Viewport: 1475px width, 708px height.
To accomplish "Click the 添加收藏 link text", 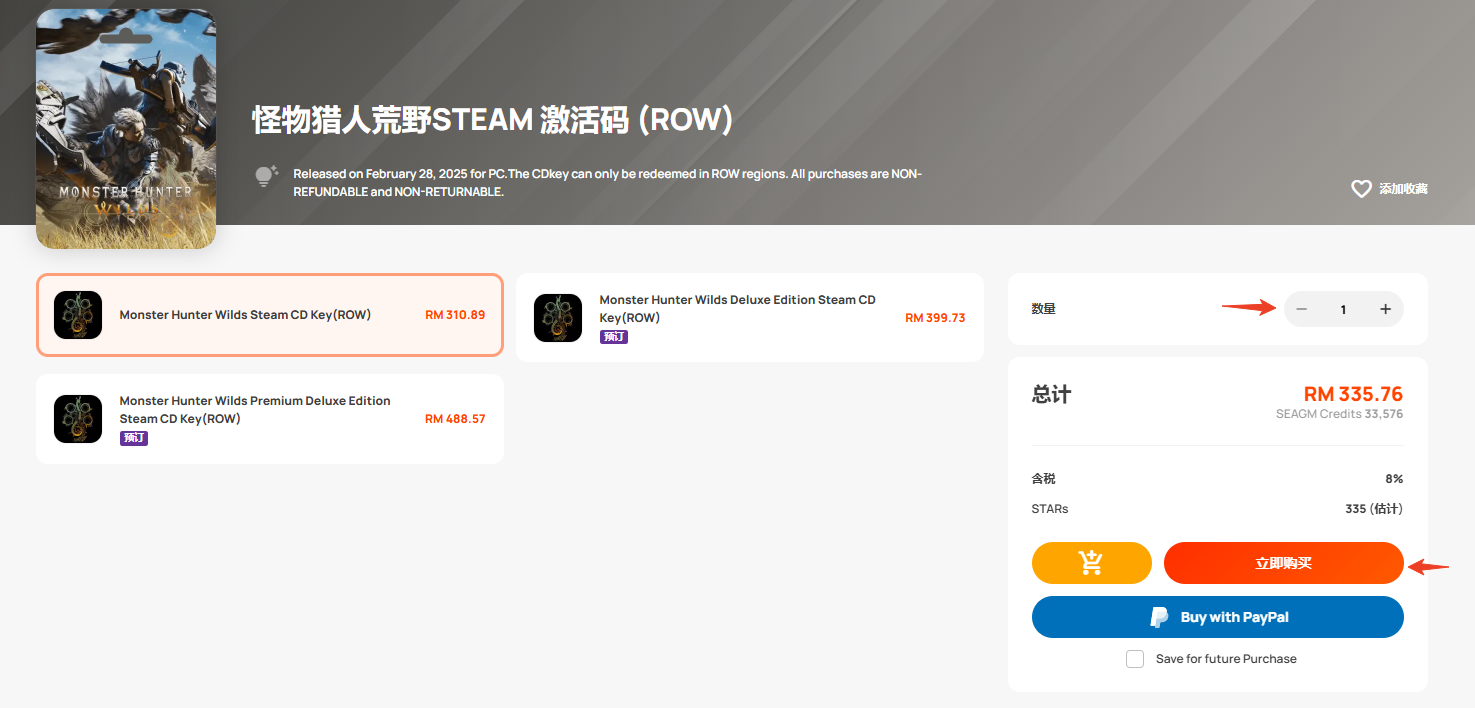I will 1403,189.
